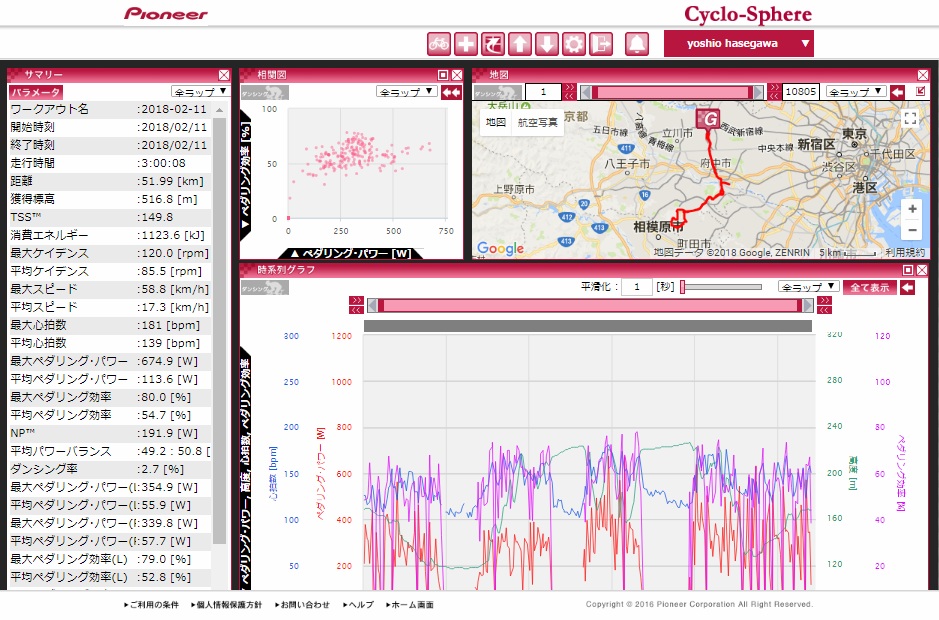Open map in external window icon
The height and width of the screenshot is (620, 939).
(x=920, y=92)
